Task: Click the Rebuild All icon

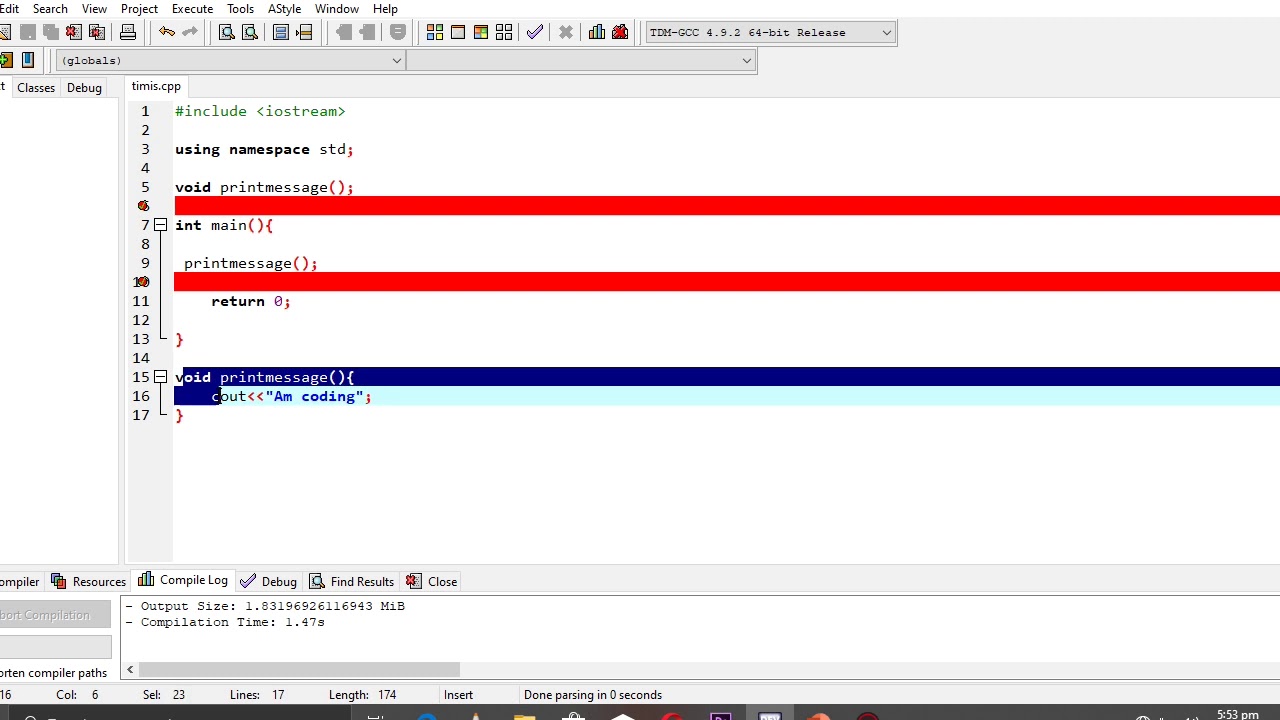Action: 504,32
